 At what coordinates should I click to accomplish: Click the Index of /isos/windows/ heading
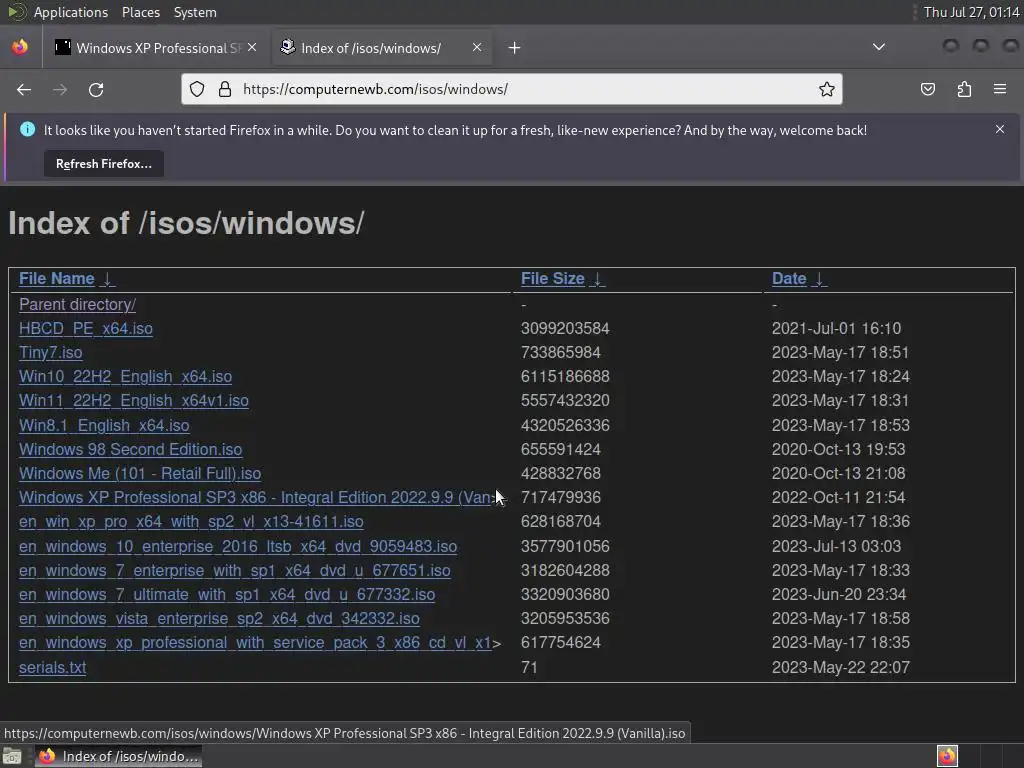point(186,223)
